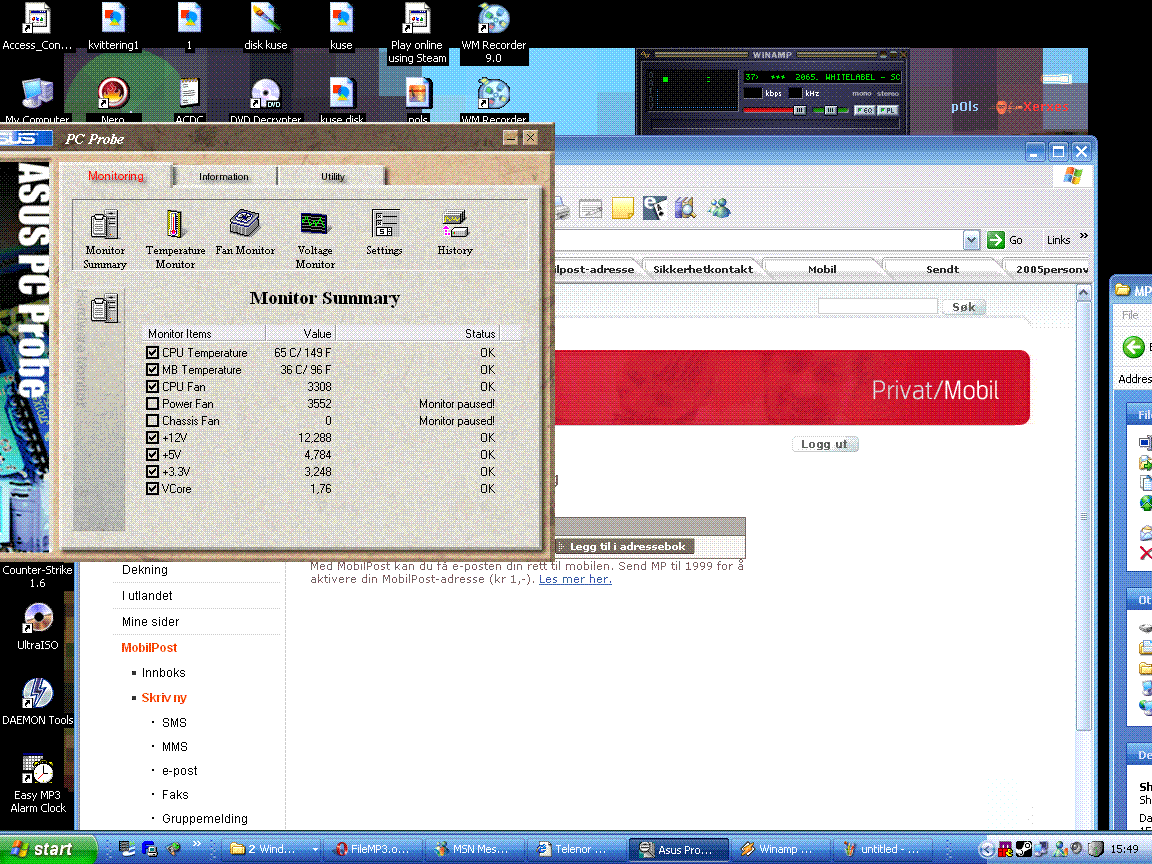1152x864 pixels.
Task: Click the research book icon in browser toolbar
Action: (x=685, y=209)
